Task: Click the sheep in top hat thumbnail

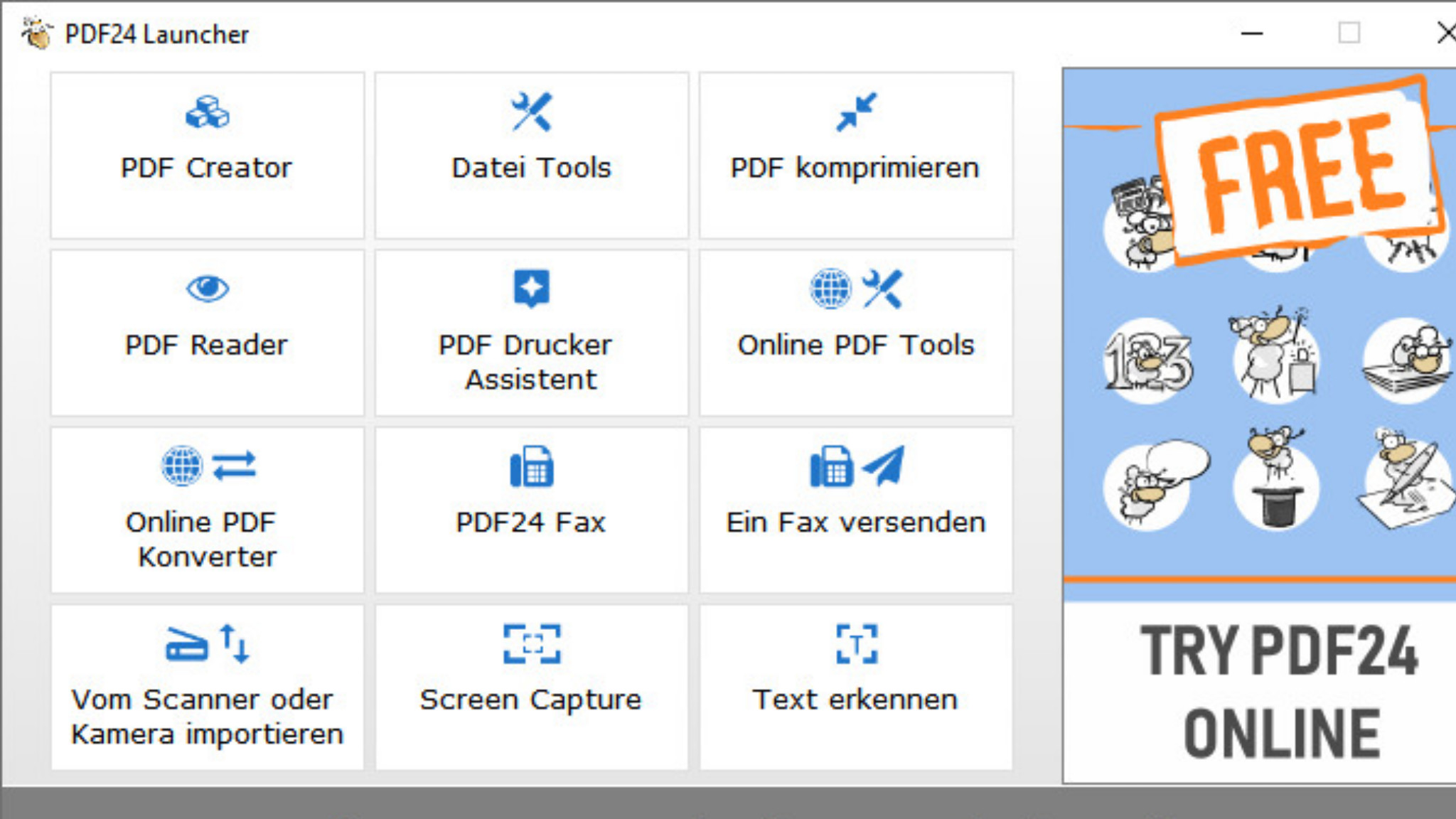Action: point(1277,482)
